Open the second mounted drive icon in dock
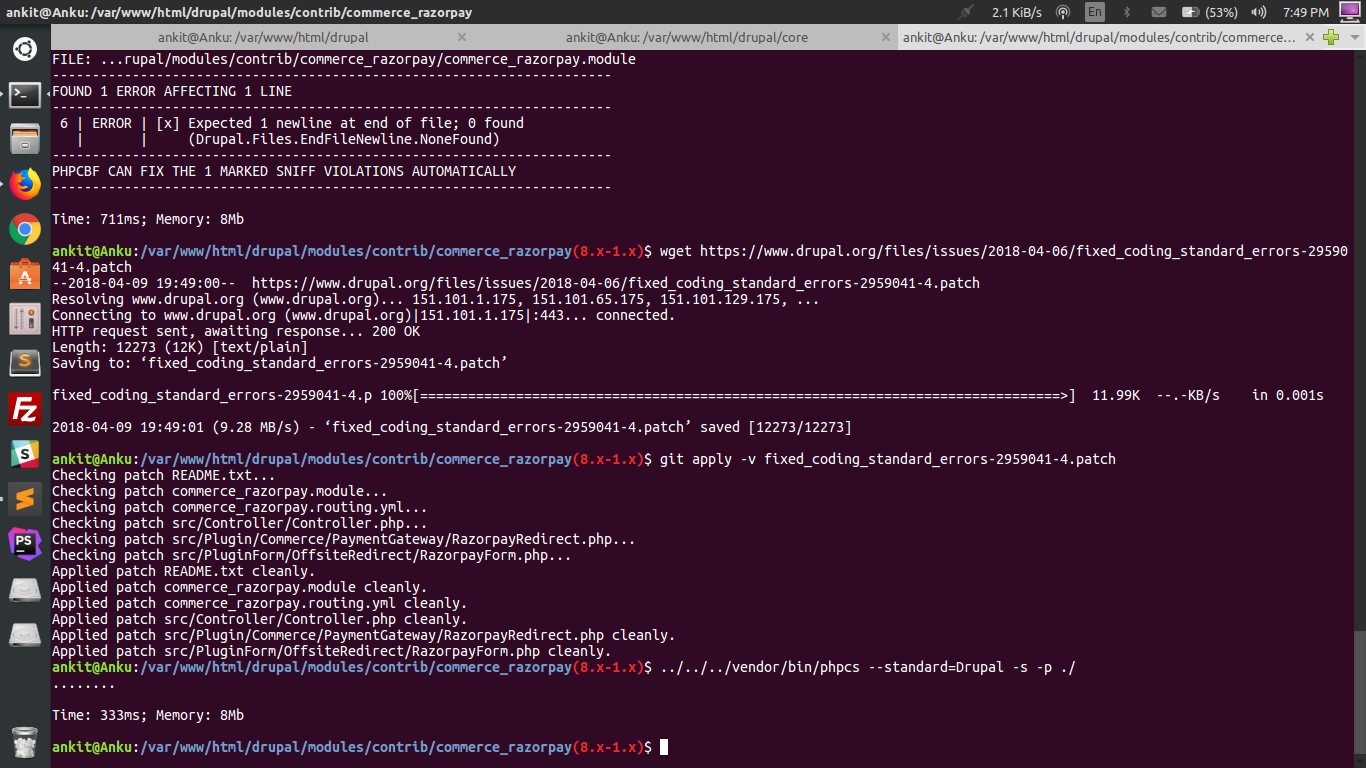This screenshot has height=768, width=1366. 25,635
